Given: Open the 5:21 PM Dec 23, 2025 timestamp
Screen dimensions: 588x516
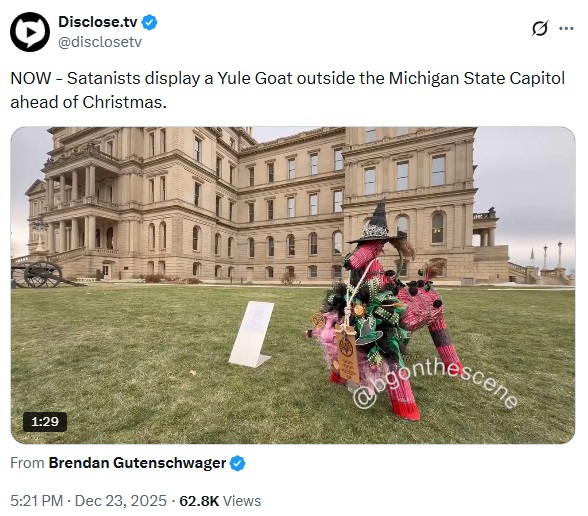Looking at the screenshot, I should point(88,501).
